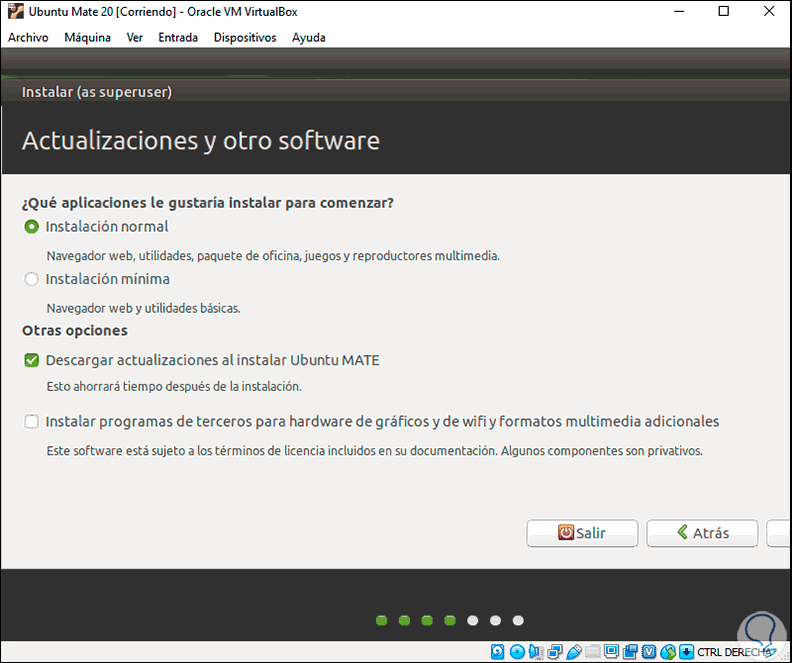Viewport: 792px width, 663px height.
Task: Click the '¿Qué aplicaciones le gustaría instalar para comenzar?' question
Action: pyautogui.click(x=208, y=202)
